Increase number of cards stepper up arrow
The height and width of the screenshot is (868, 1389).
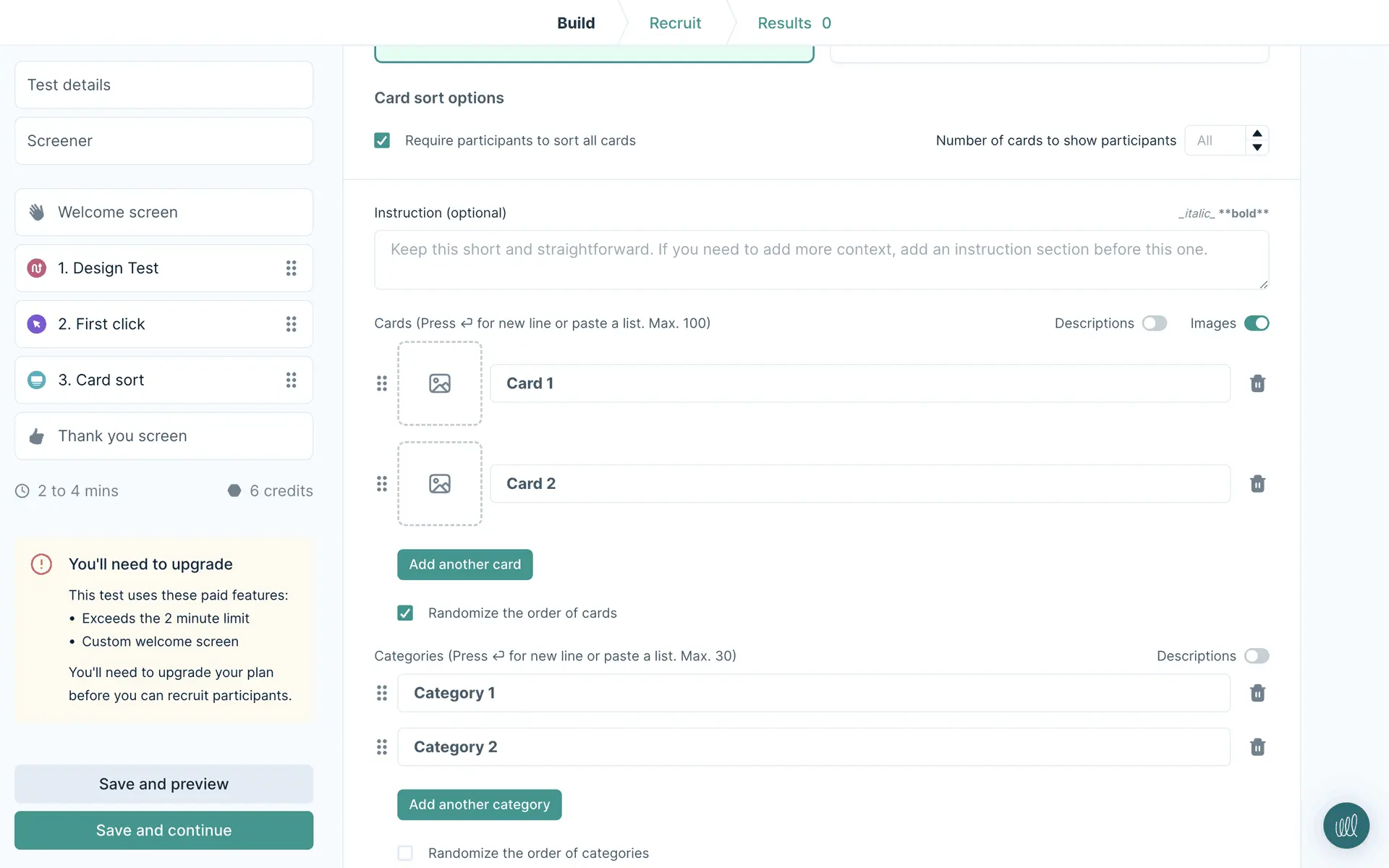pyautogui.click(x=1257, y=134)
